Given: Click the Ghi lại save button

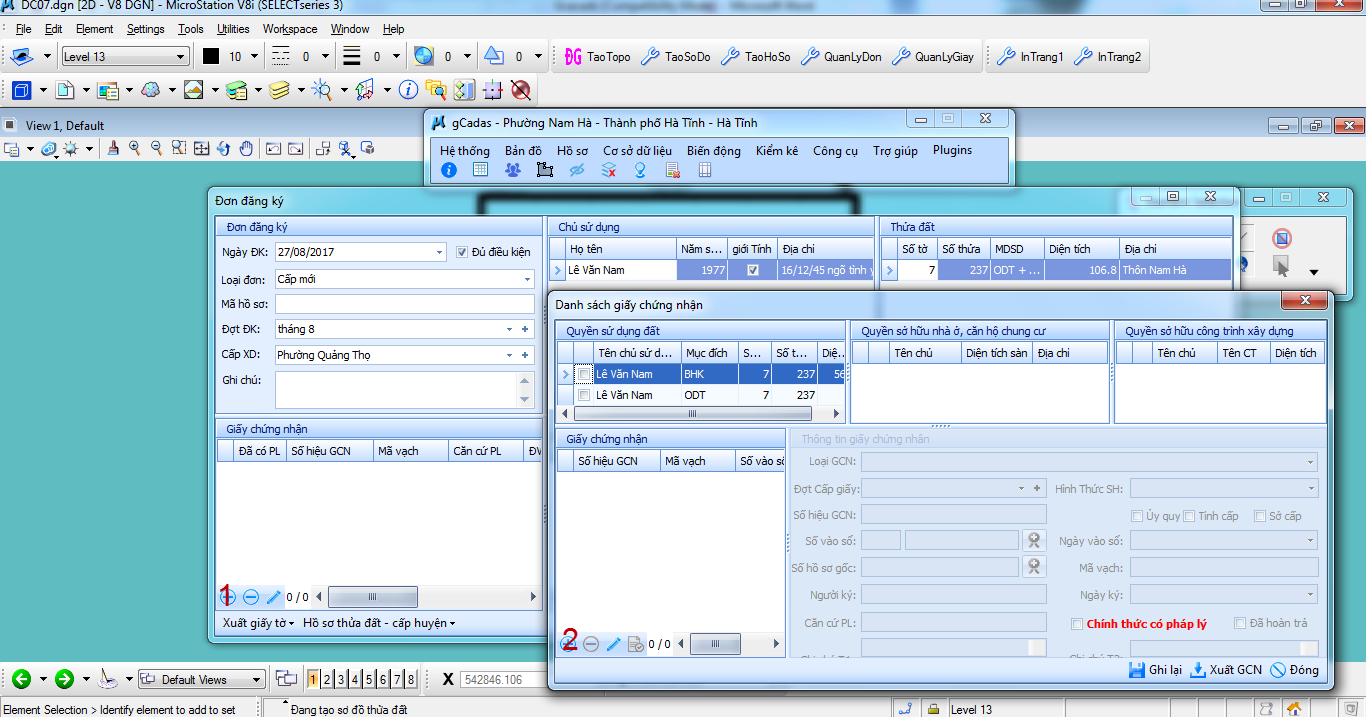Looking at the screenshot, I should 1155,670.
